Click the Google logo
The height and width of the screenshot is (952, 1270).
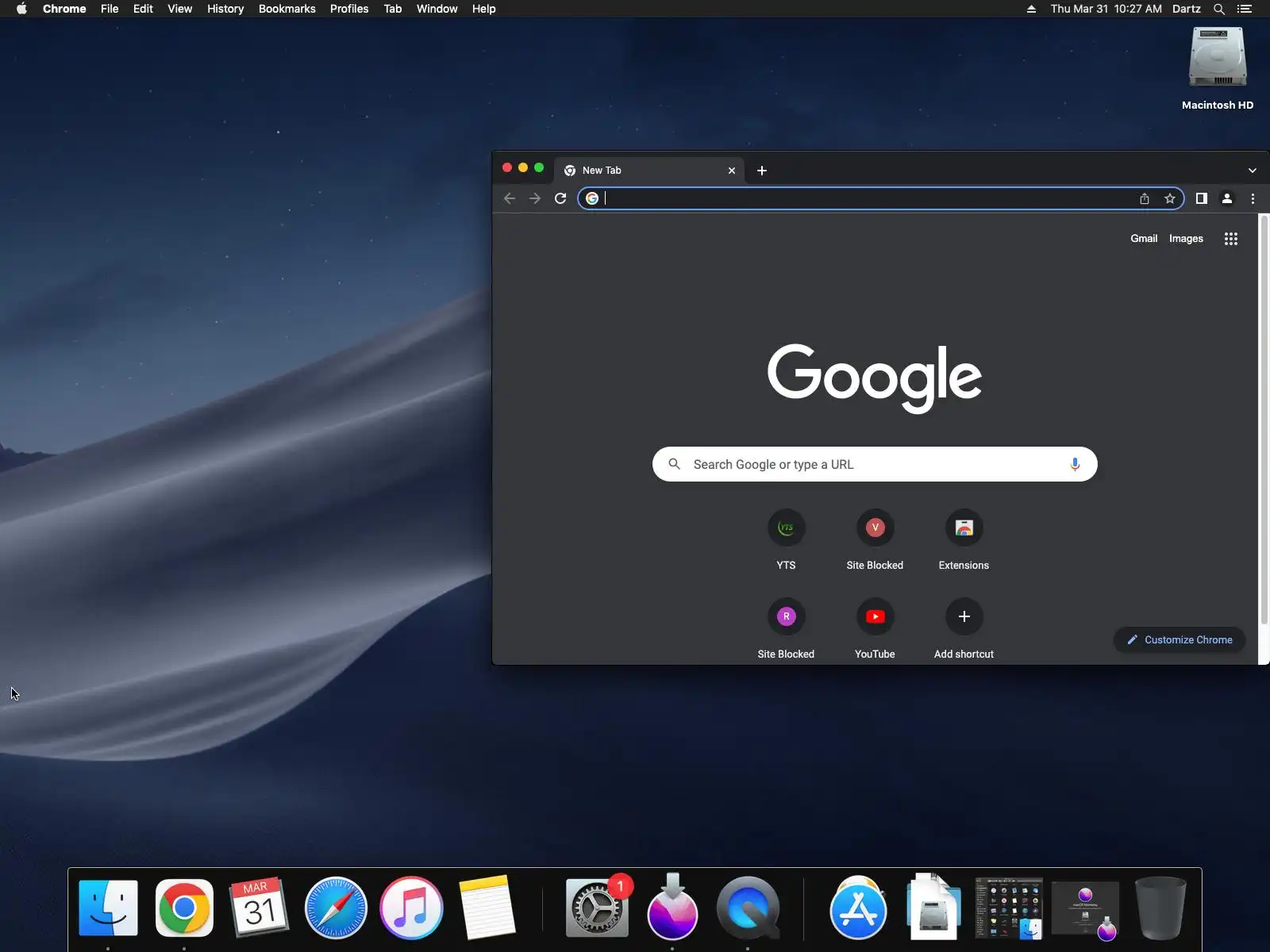point(875,378)
